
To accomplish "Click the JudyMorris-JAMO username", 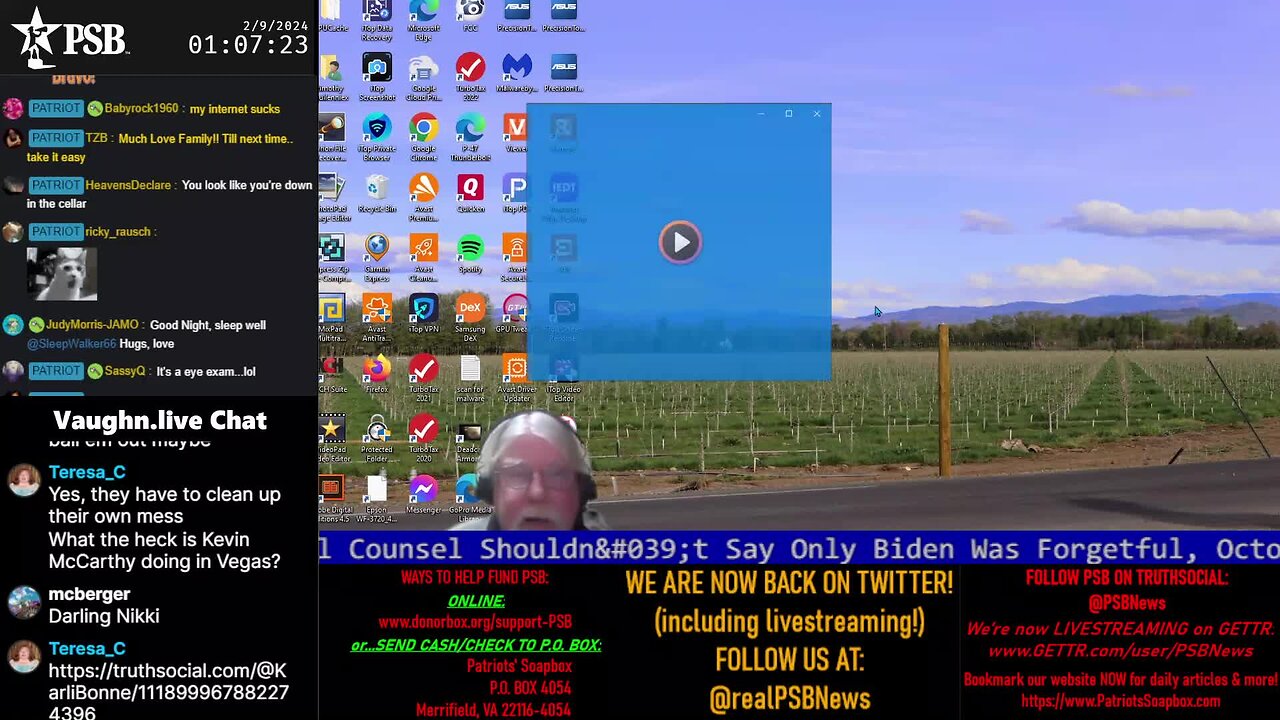I will (92, 325).
